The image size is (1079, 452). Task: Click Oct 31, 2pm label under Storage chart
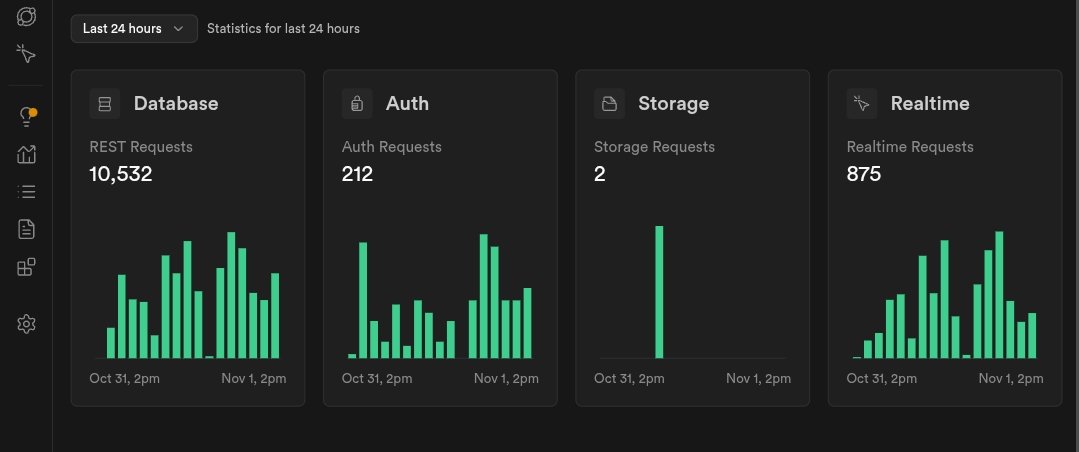[x=630, y=378]
